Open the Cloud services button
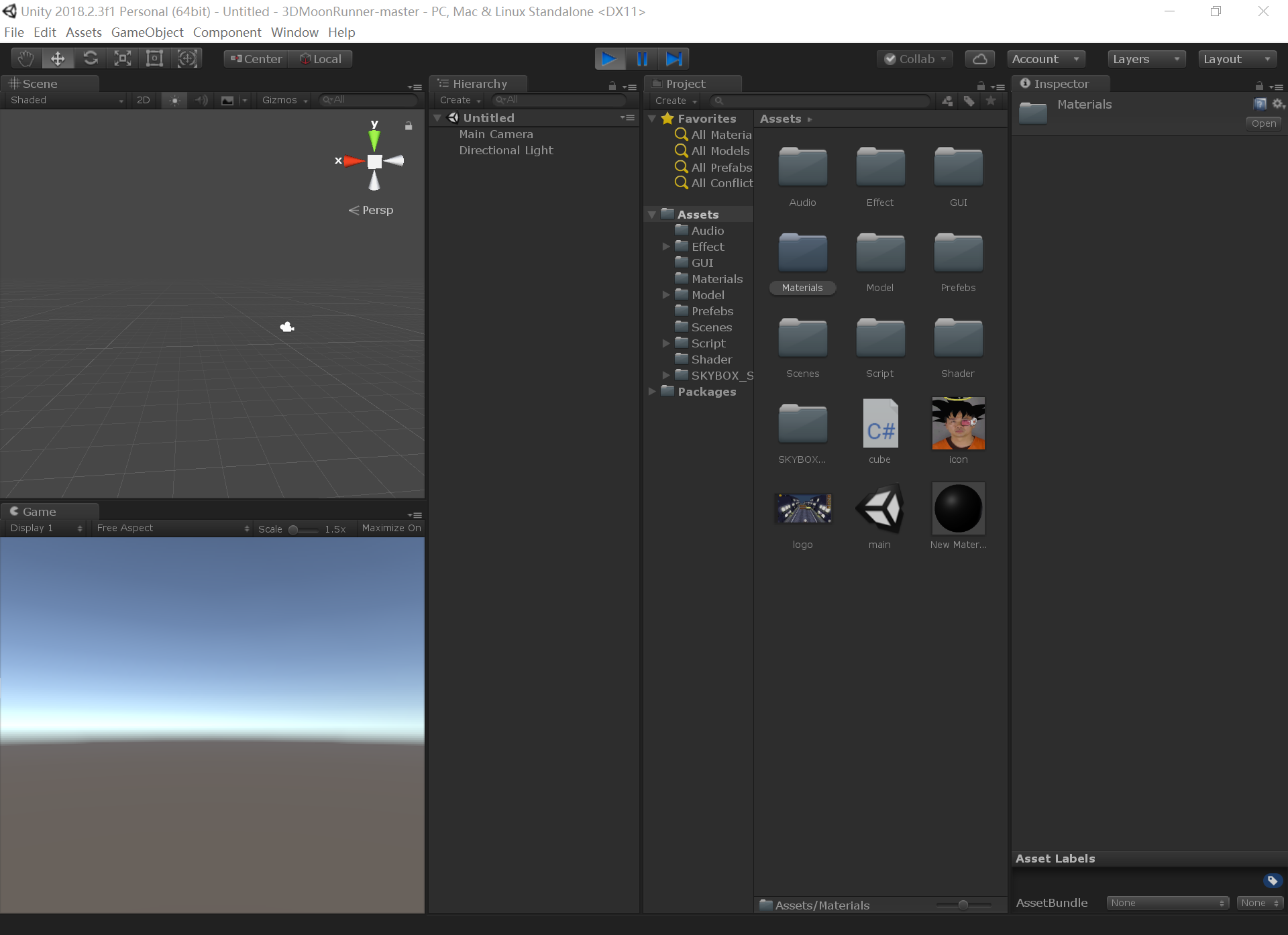 coord(979,59)
